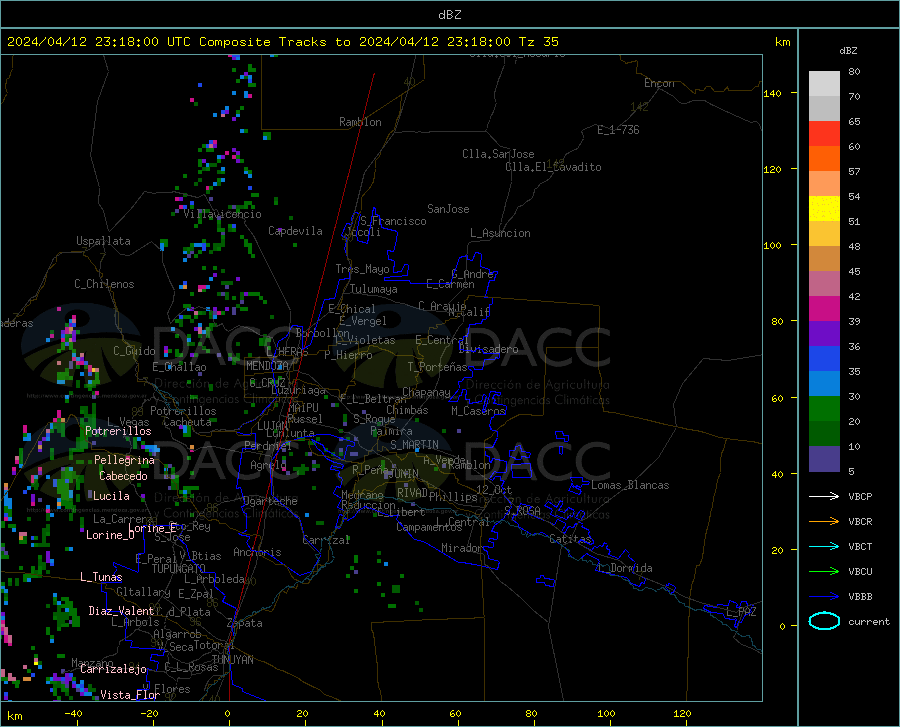This screenshot has width=900, height=727.
Task: Click the pink 'Diaz_Valent' station label
Action: click(121, 611)
